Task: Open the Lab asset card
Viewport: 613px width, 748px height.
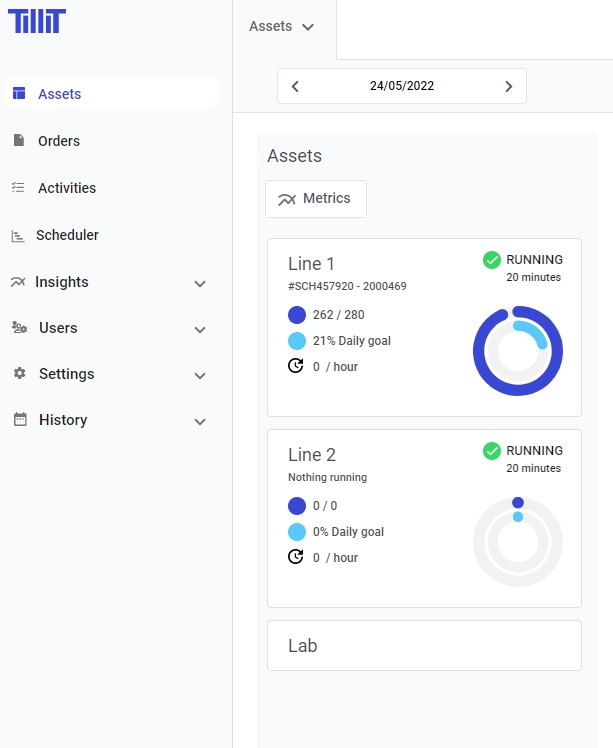Action: [424, 646]
